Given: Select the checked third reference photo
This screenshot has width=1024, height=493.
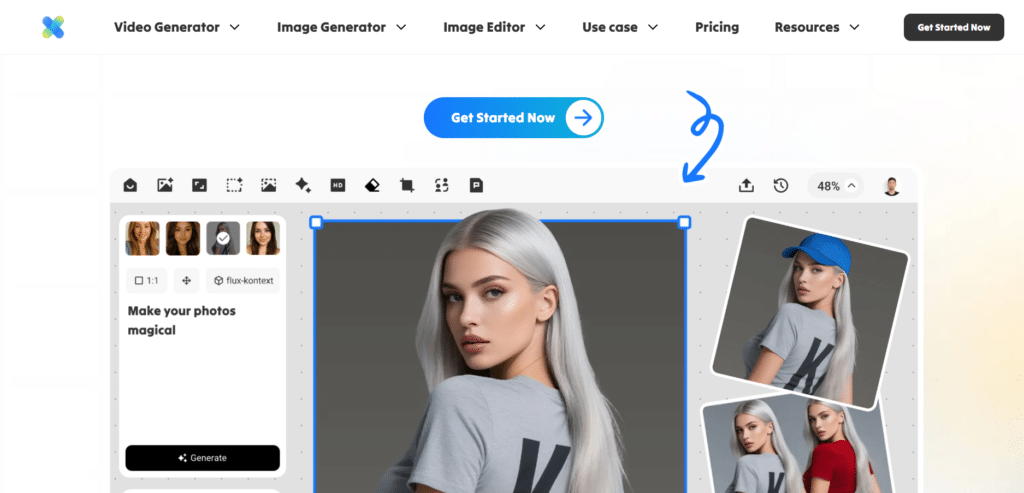Looking at the screenshot, I should click(x=223, y=238).
